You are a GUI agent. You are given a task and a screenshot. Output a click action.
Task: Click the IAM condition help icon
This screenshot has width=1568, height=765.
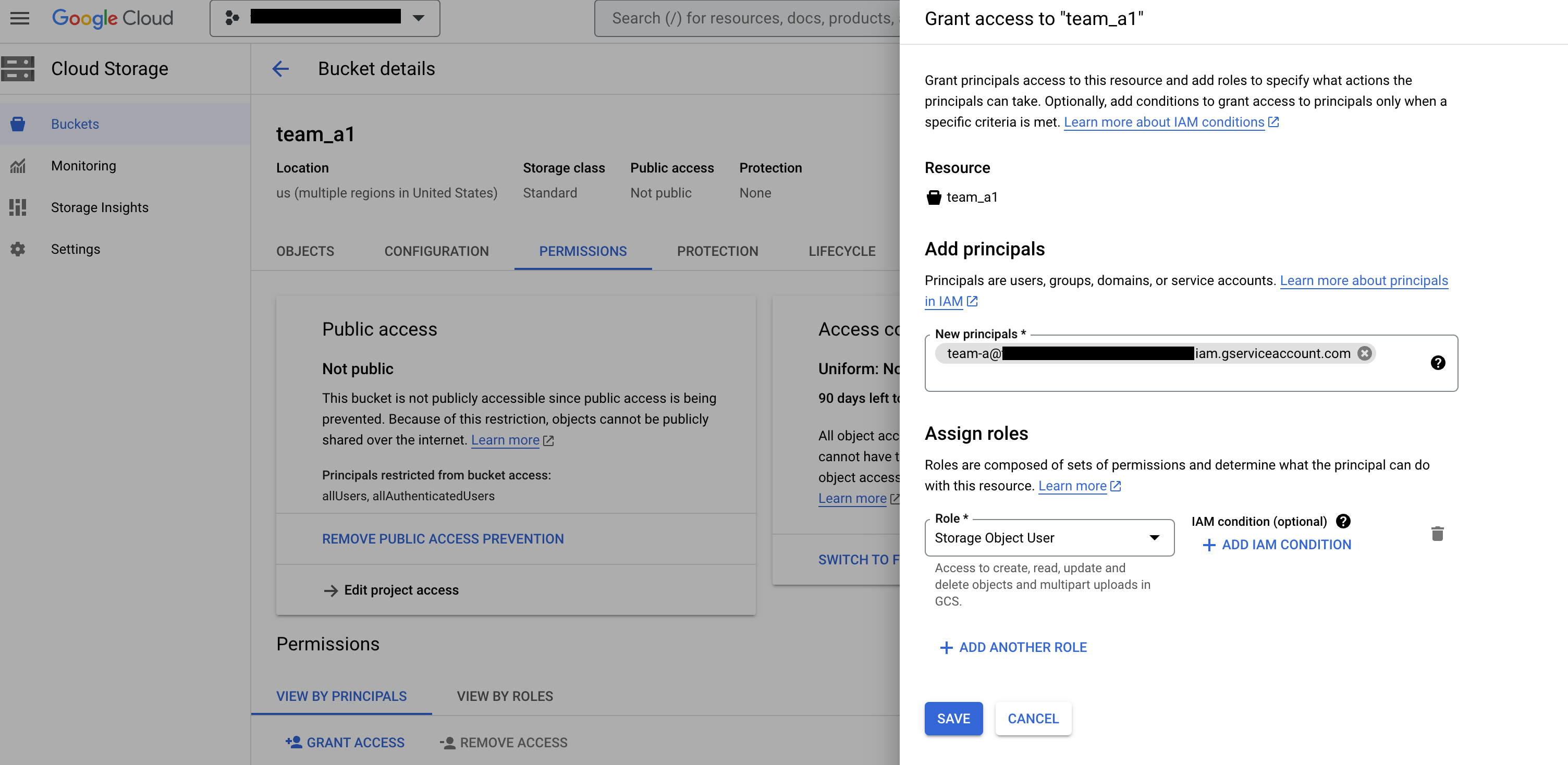(1343, 522)
